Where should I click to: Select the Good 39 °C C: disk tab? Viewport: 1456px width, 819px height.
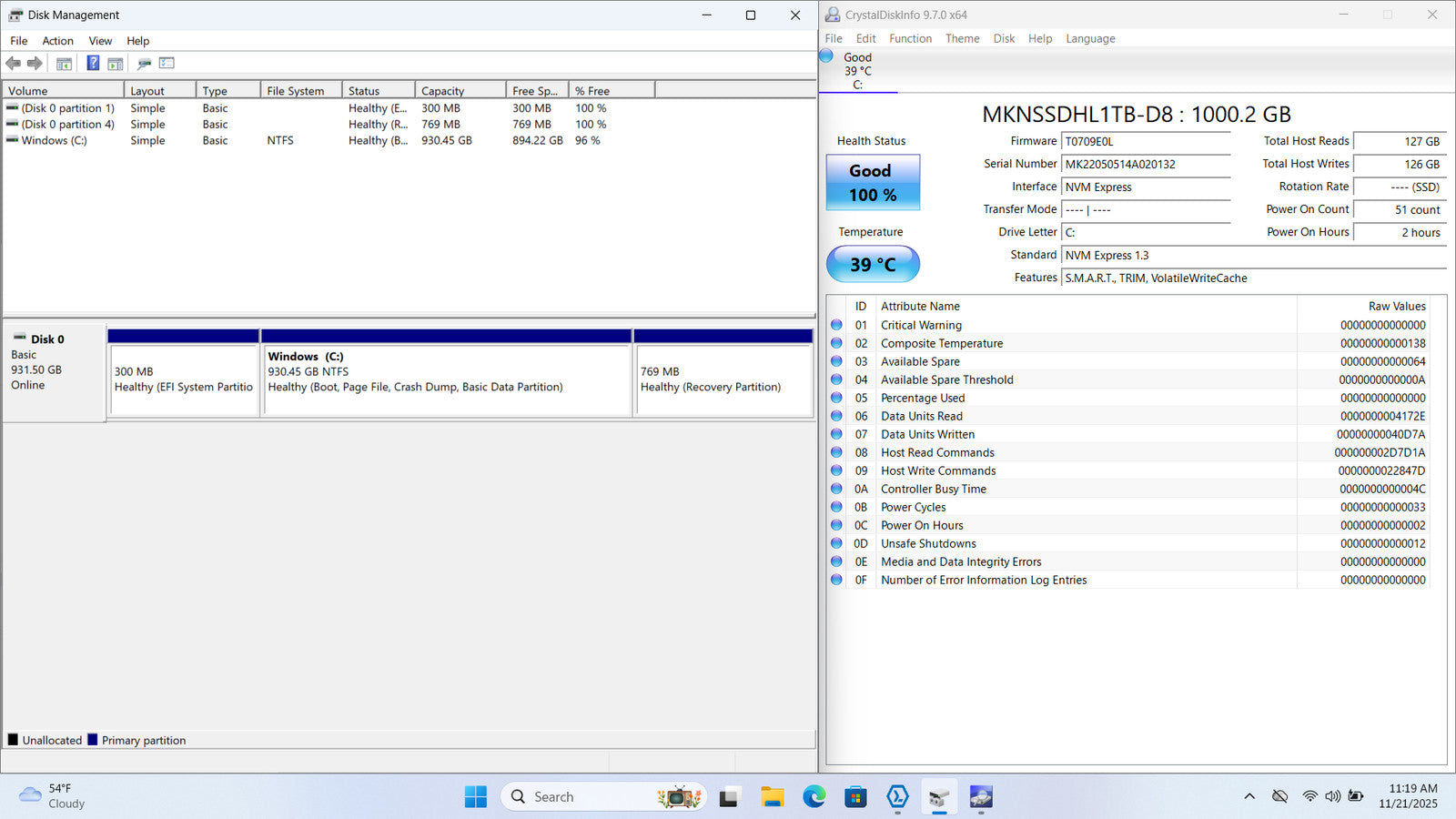pyautogui.click(x=857, y=71)
